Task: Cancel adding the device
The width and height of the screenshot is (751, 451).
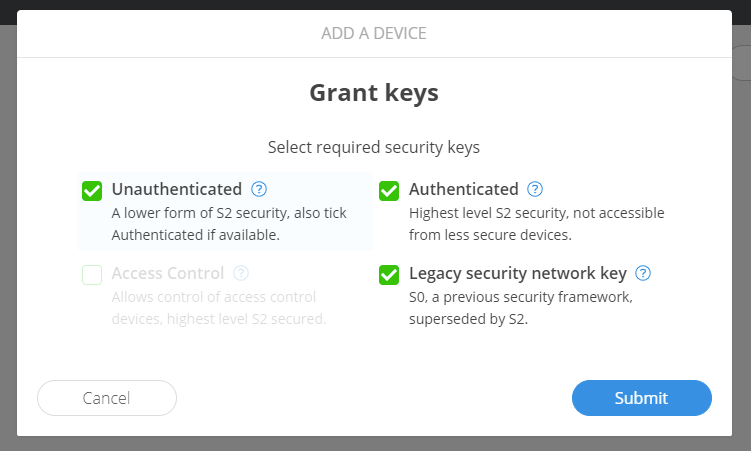Action: 107,398
